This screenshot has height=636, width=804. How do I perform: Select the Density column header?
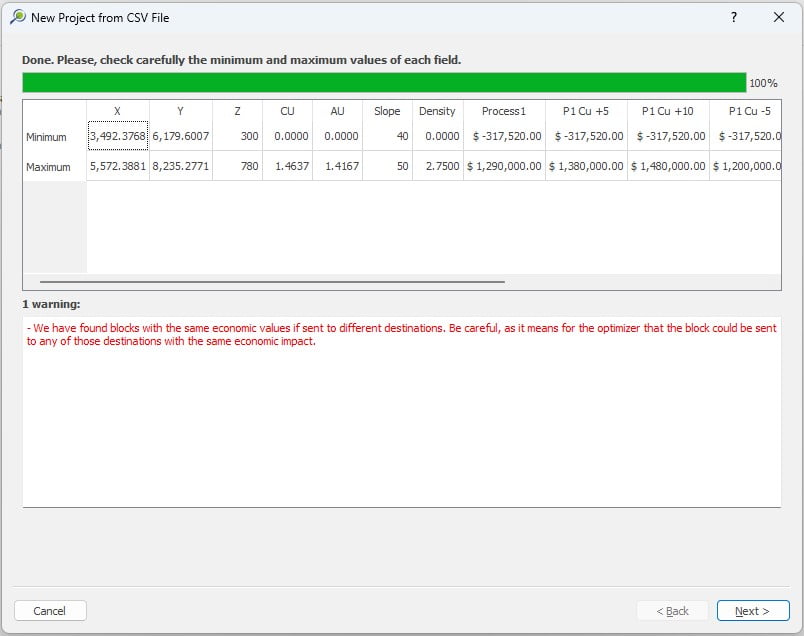point(437,111)
